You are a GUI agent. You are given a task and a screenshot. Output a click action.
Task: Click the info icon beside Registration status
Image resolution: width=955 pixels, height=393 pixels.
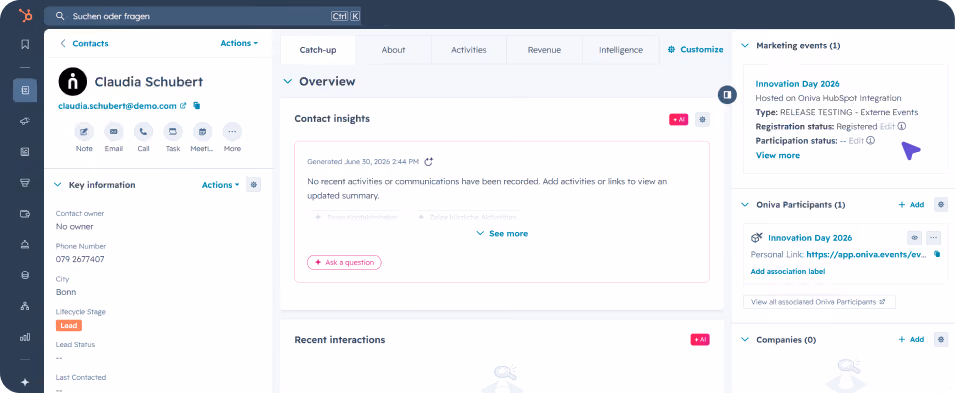(902, 127)
